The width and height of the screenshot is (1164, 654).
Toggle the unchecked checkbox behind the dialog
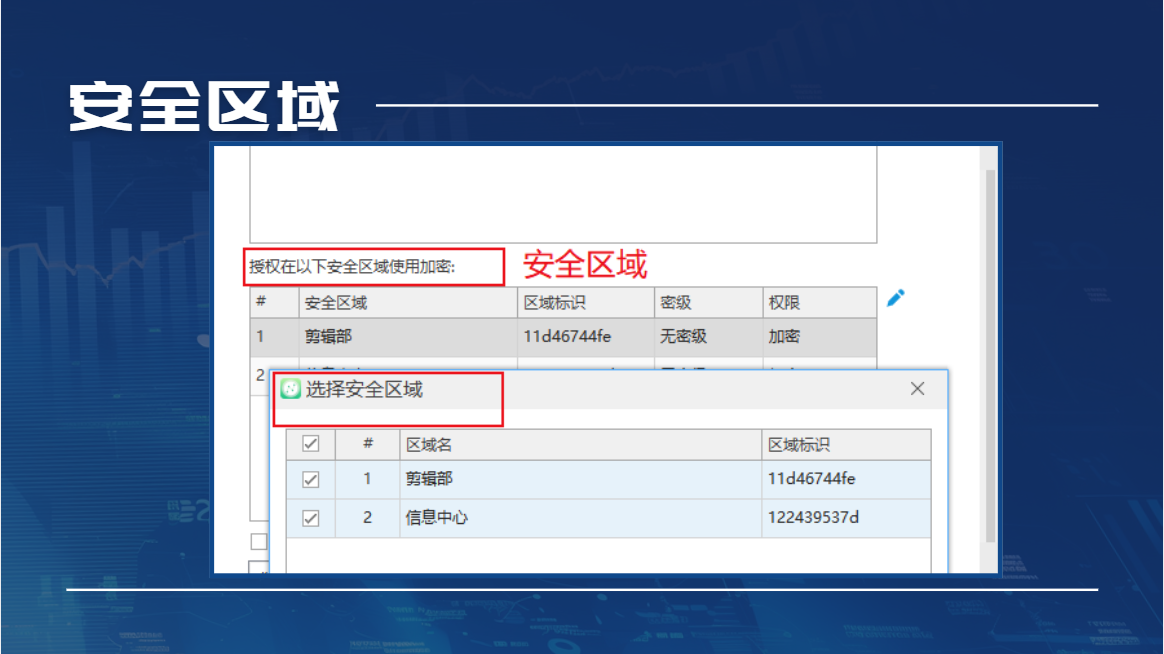[258, 542]
